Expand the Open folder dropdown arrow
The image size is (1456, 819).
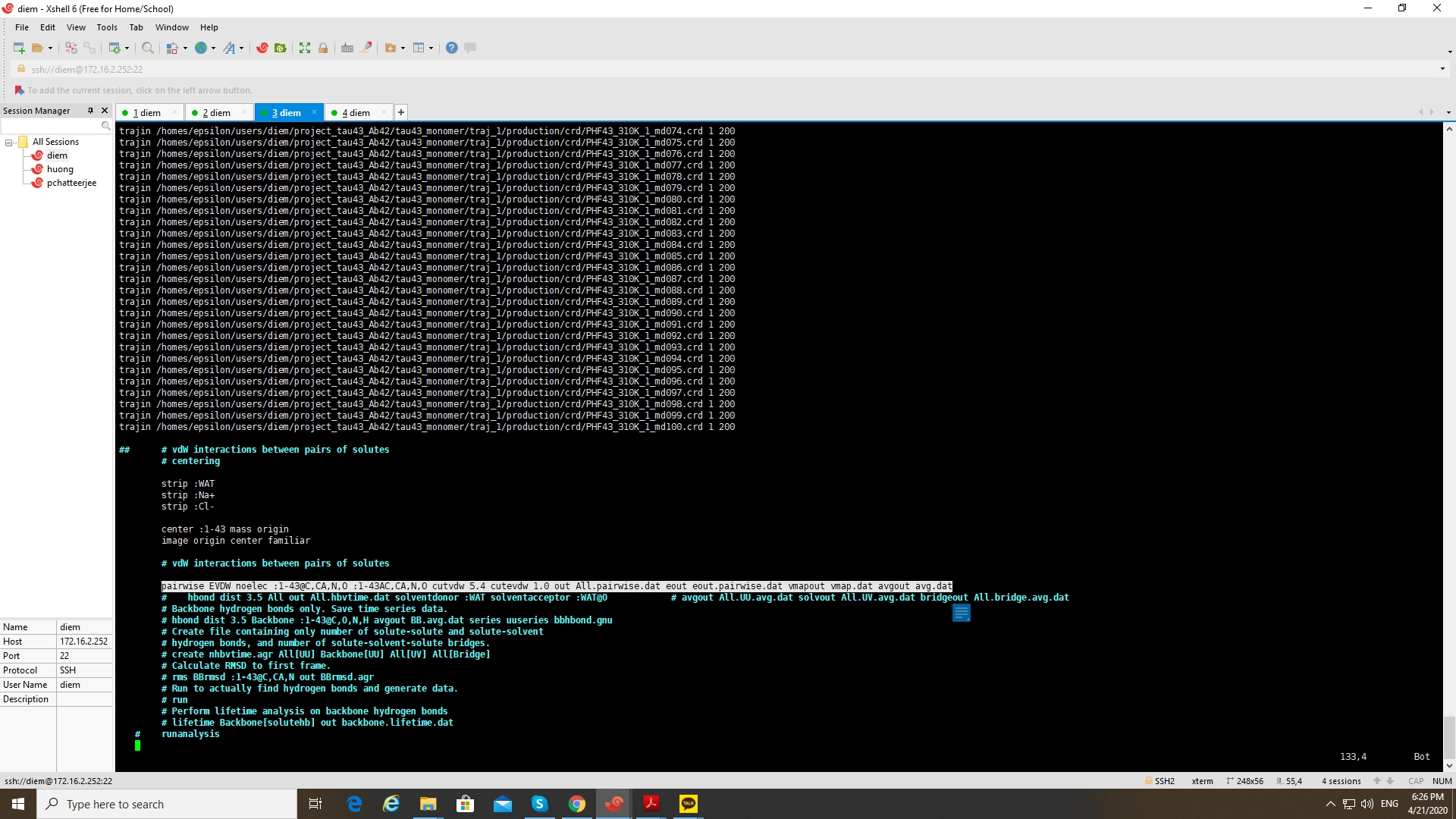(x=51, y=48)
